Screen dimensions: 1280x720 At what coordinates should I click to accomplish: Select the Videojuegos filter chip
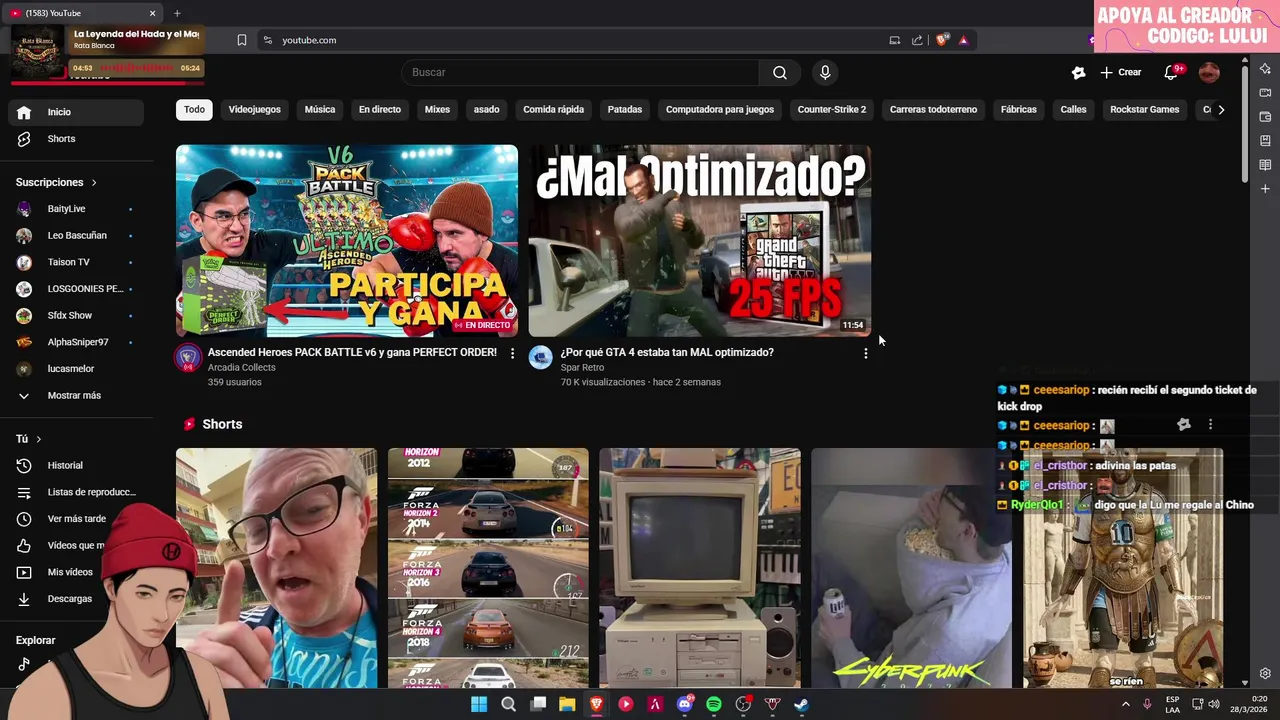[x=254, y=109]
